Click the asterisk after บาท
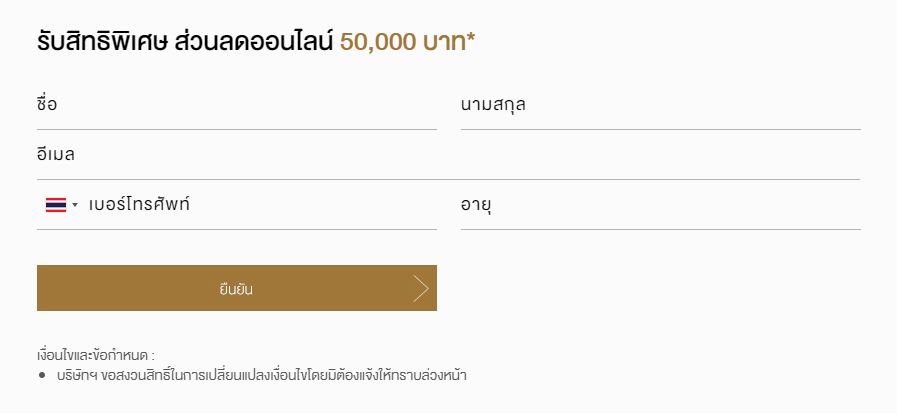Viewport: 897px width, 413px height. click(470, 38)
